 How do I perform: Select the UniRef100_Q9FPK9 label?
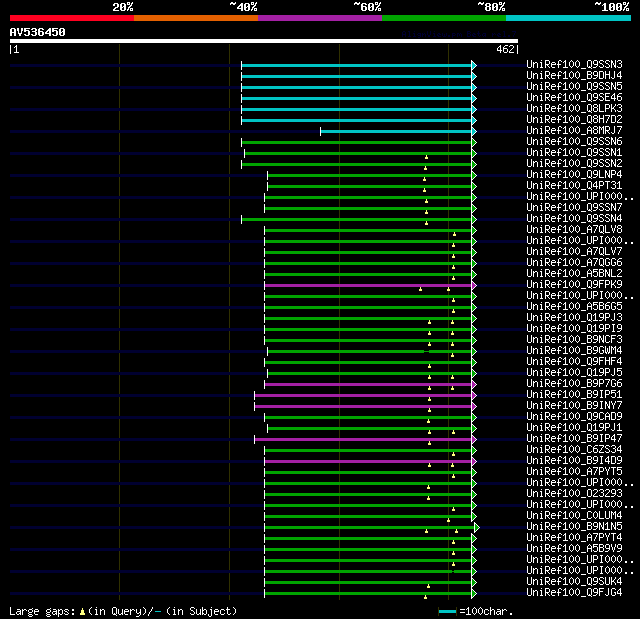tap(574, 285)
